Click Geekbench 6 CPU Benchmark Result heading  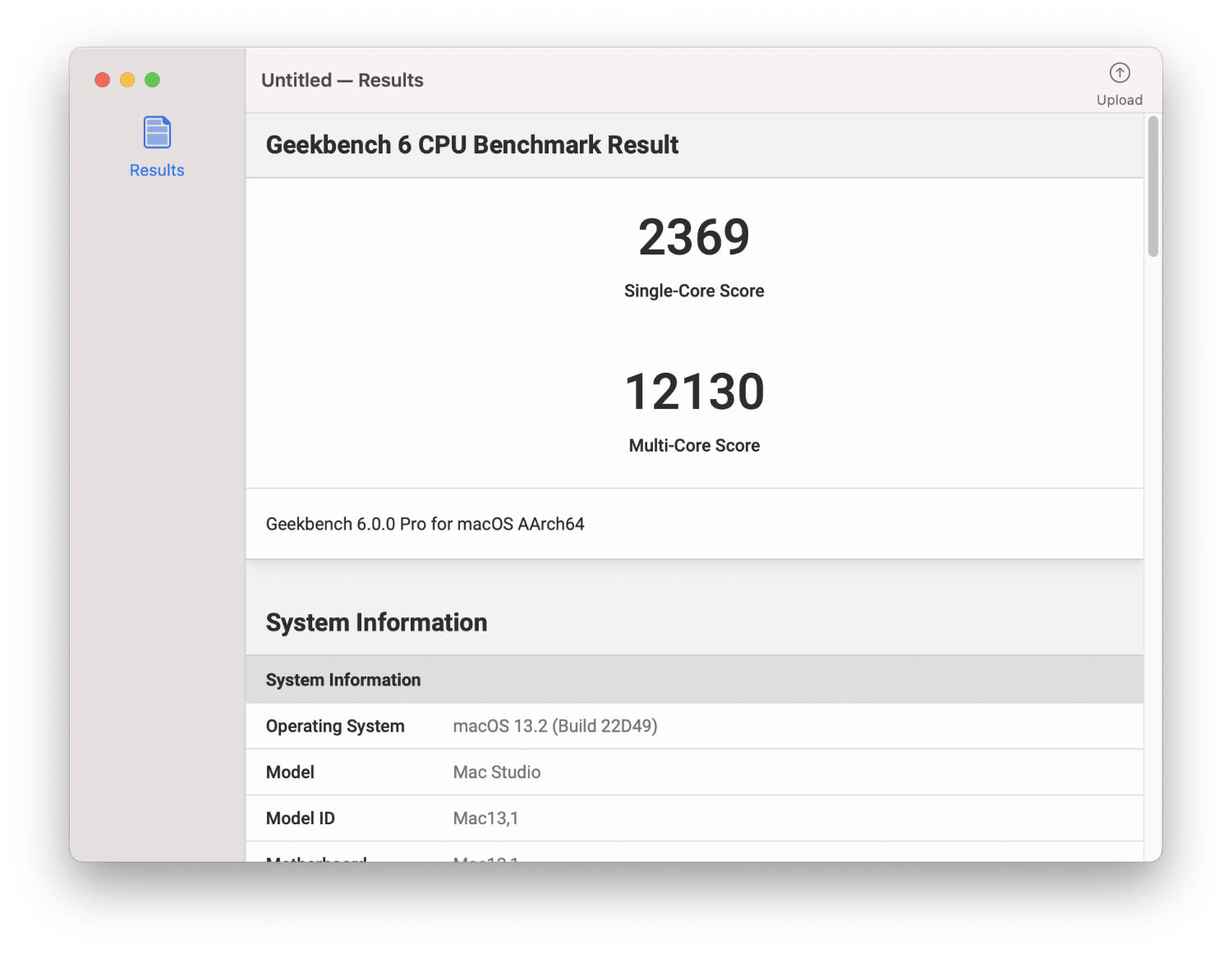tap(472, 144)
